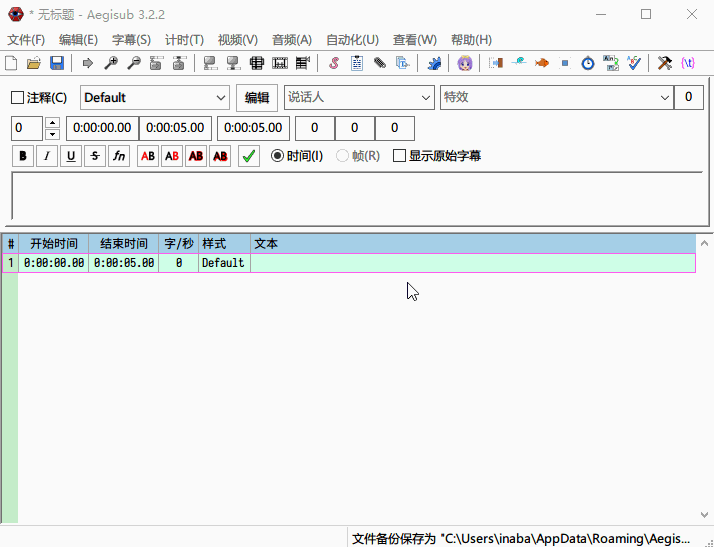The height and width of the screenshot is (547, 714).
Task: Open the Styles Manager (pink S)
Action: [334, 63]
